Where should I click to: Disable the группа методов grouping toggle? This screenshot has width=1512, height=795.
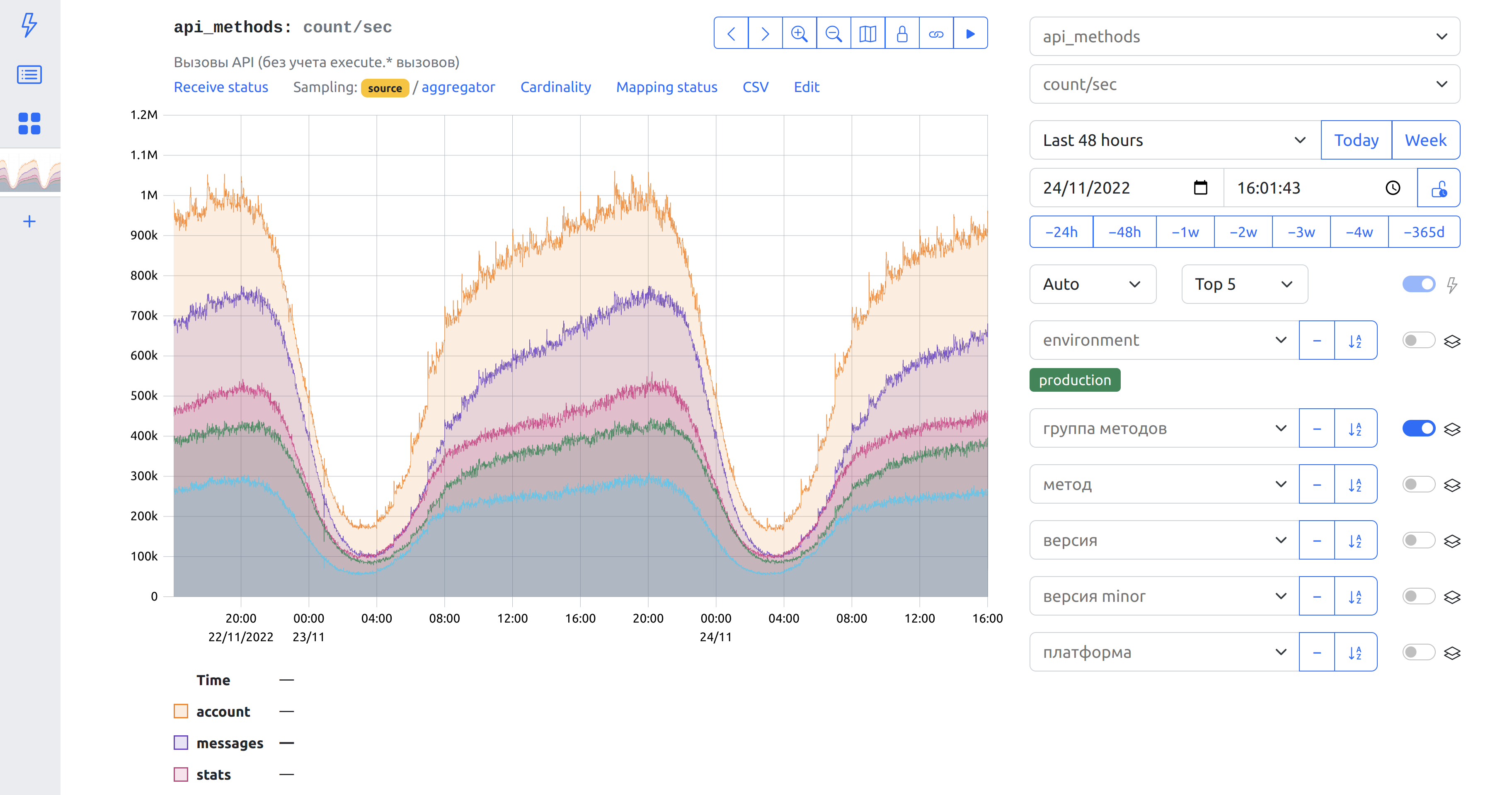(1418, 429)
